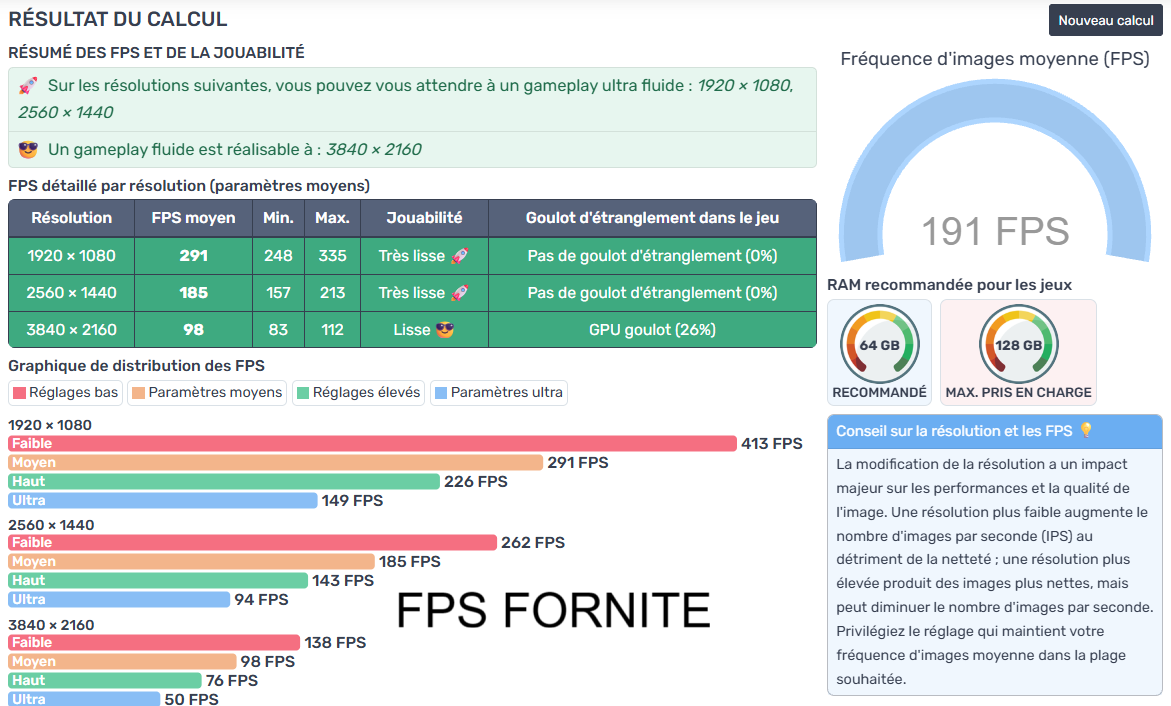
Task: Toggle the Réglages bas legend item
Action: [x=66, y=393]
